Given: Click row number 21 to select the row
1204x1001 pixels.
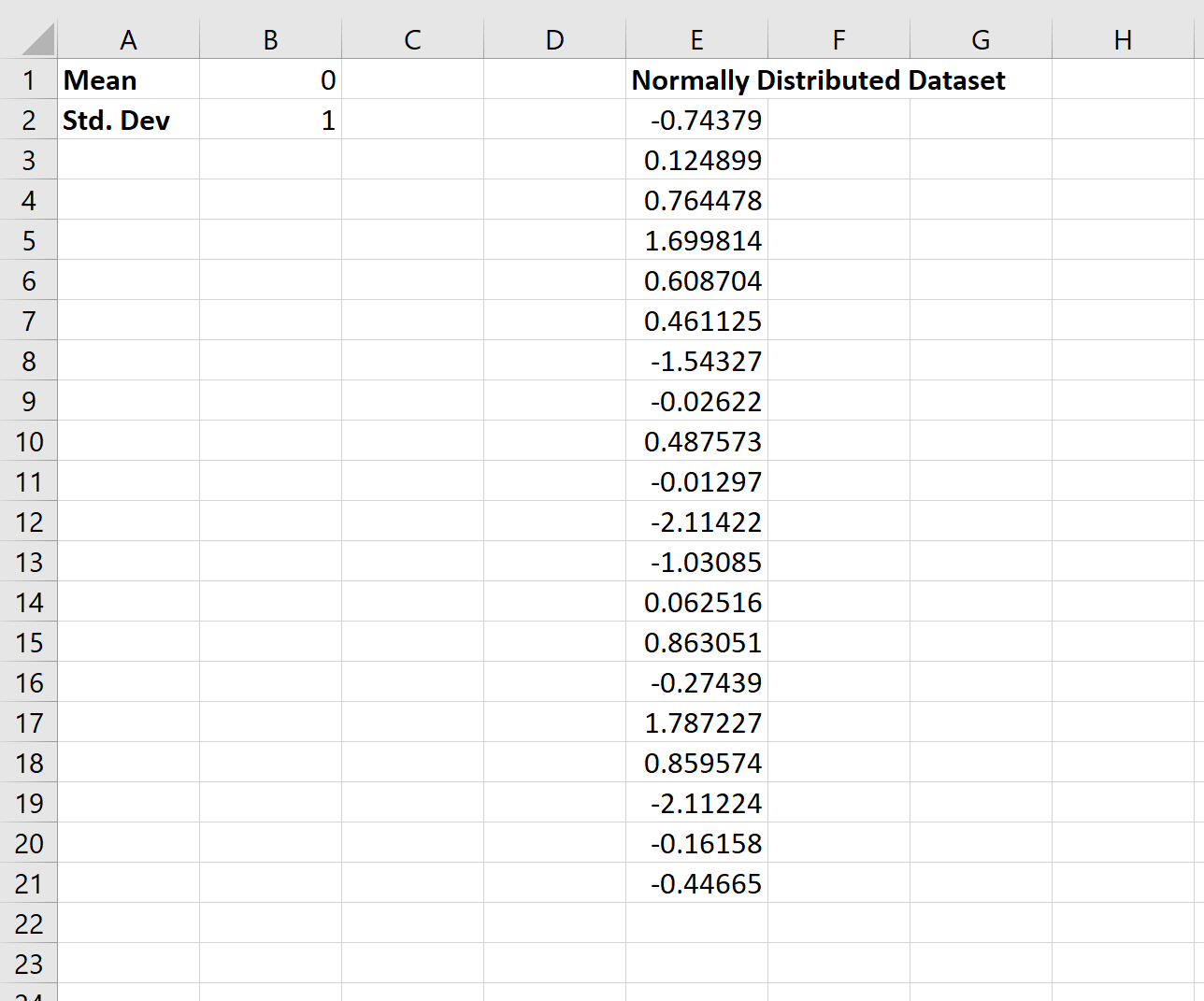Looking at the screenshot, I should (x=29, y=882).
